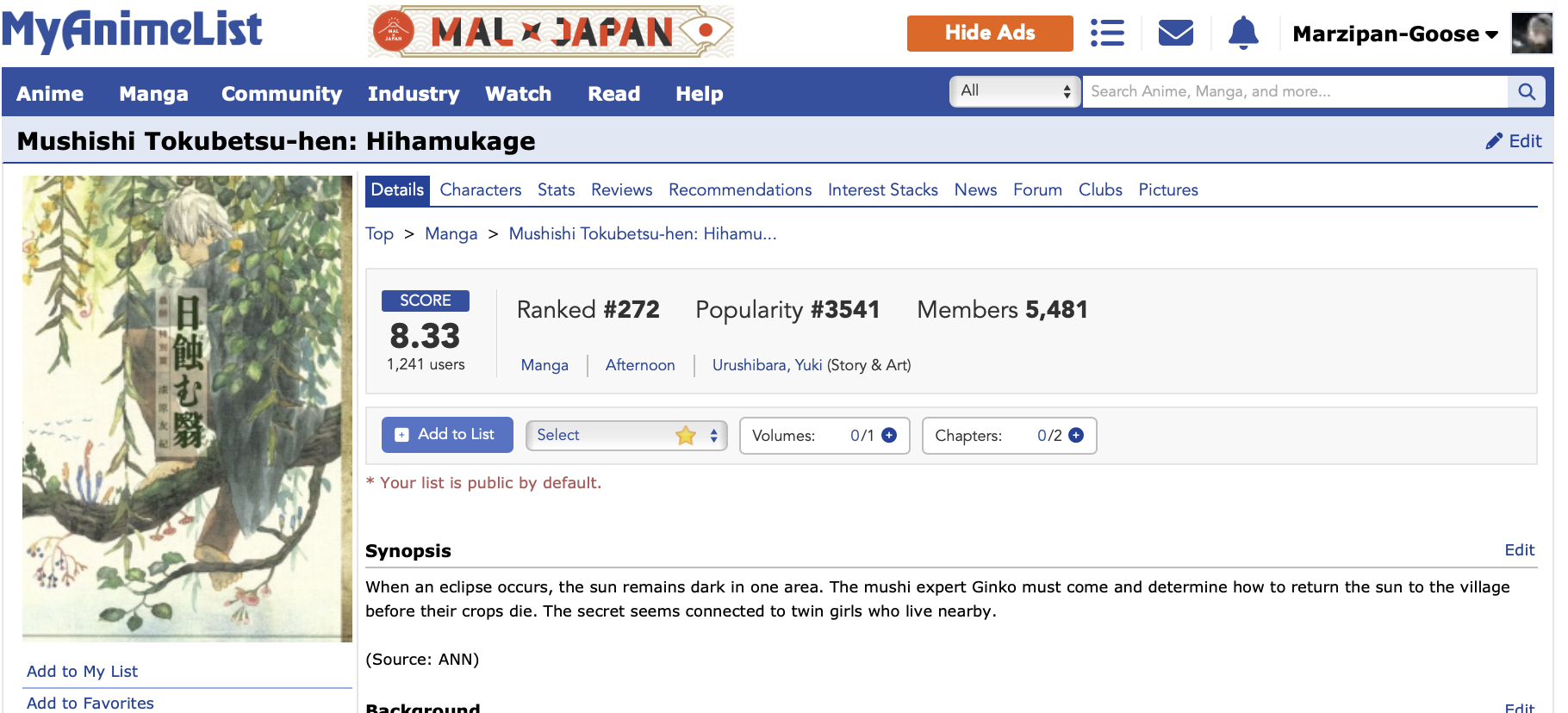Click the '(Source: ANN)' text

tap(422, 660)
